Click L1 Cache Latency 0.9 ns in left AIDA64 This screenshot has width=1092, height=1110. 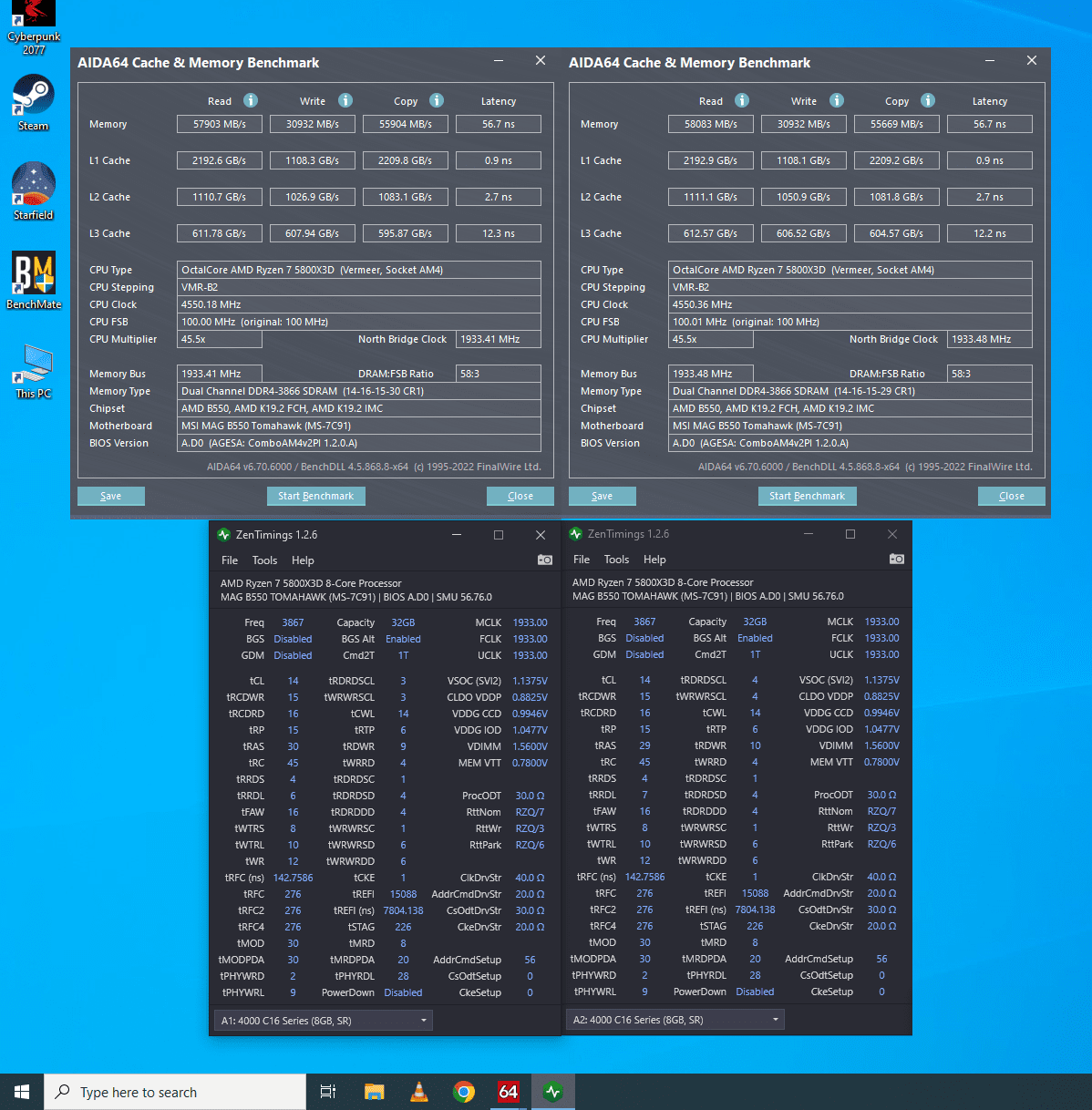(499, 160)
